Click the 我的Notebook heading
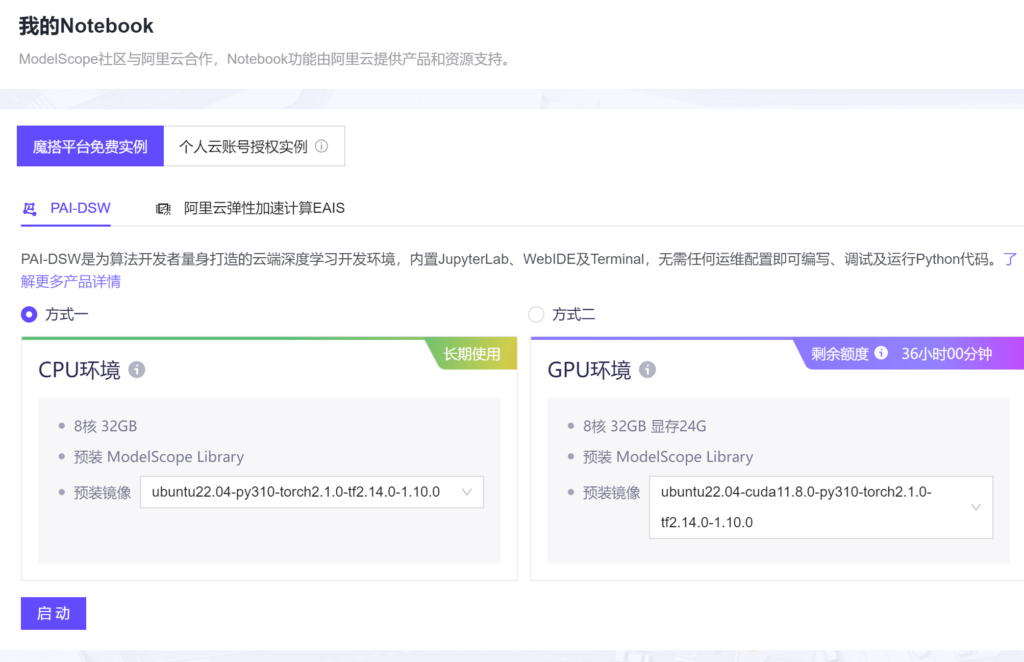The image size is (1024, 662). (86, 26)
